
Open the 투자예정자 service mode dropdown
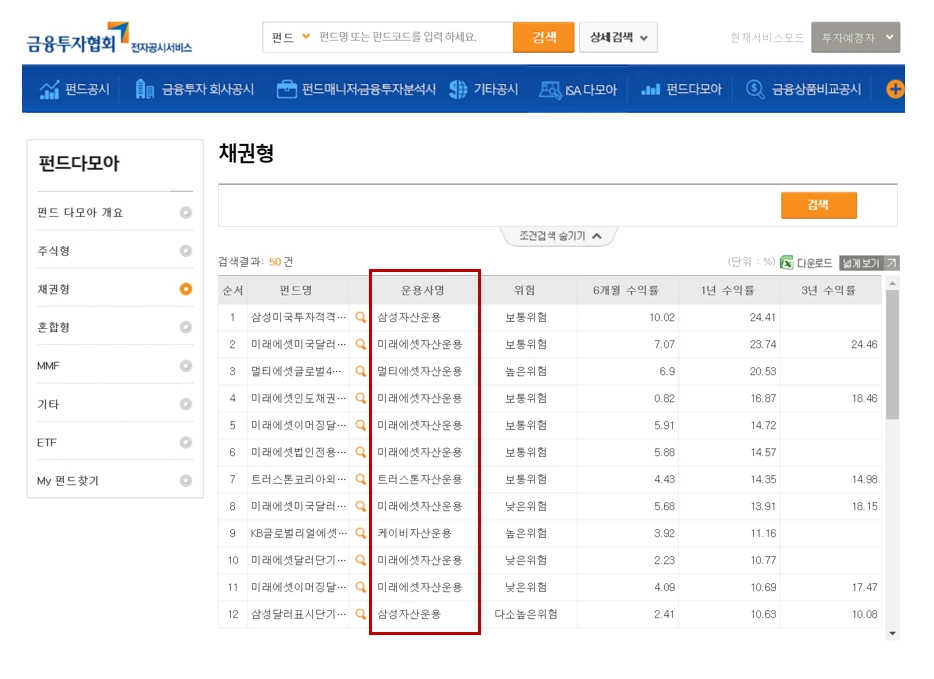pos(855,38)
